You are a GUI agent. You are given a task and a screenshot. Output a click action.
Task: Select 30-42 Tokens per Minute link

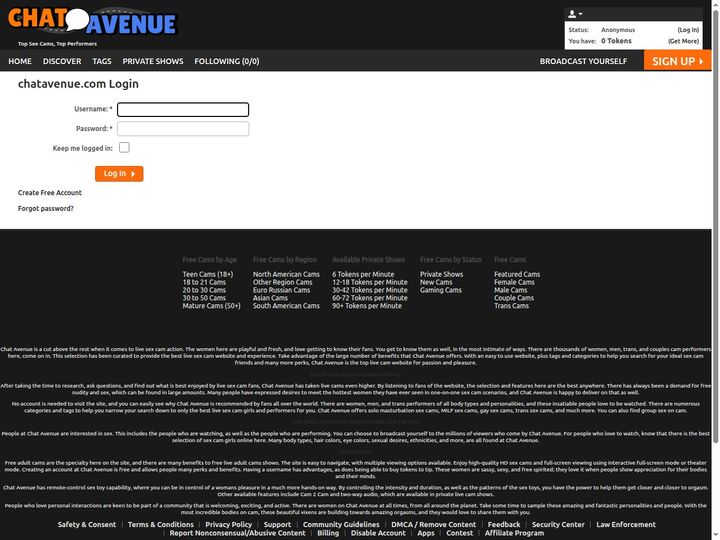[370, 290]
